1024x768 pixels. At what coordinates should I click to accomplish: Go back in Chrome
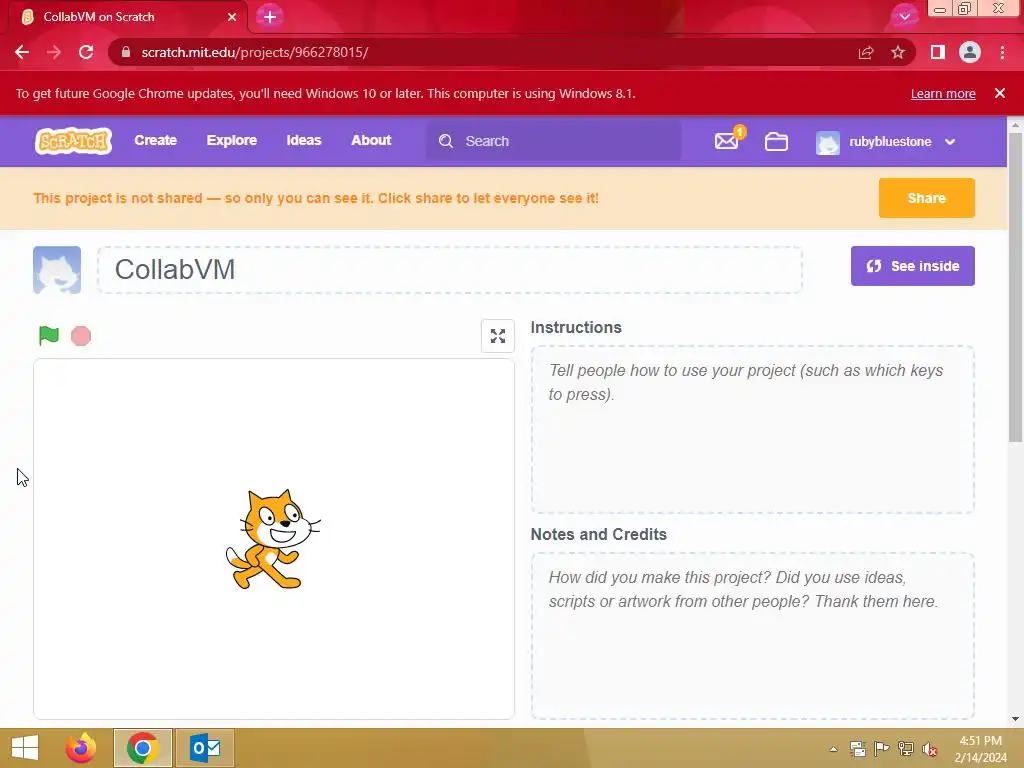pyautogui.click(x=22, y=52)
